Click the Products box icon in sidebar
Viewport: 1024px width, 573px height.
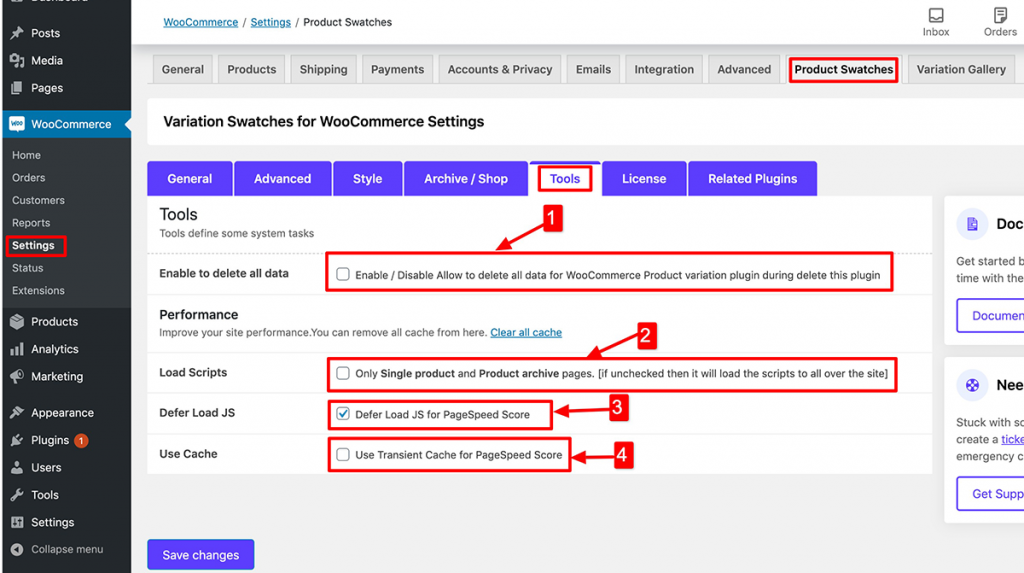(x=17, y=321)
